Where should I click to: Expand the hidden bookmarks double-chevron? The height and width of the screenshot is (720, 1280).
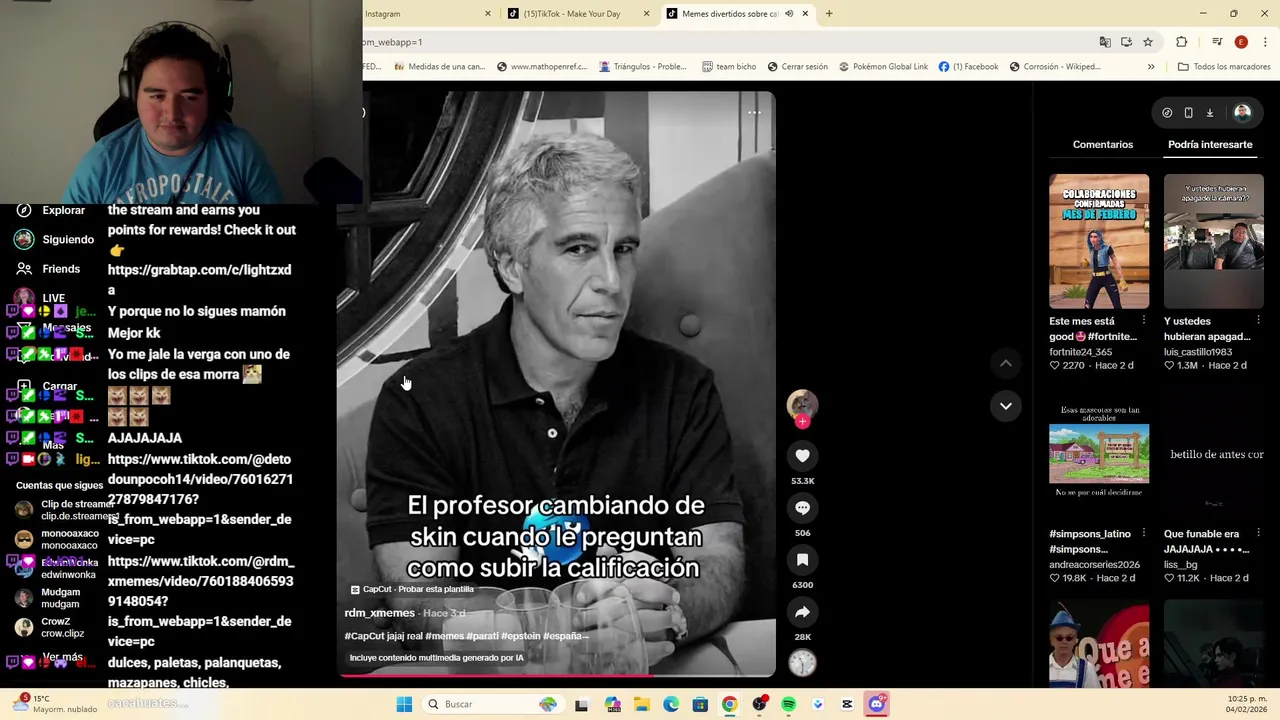coord(1151,67)
